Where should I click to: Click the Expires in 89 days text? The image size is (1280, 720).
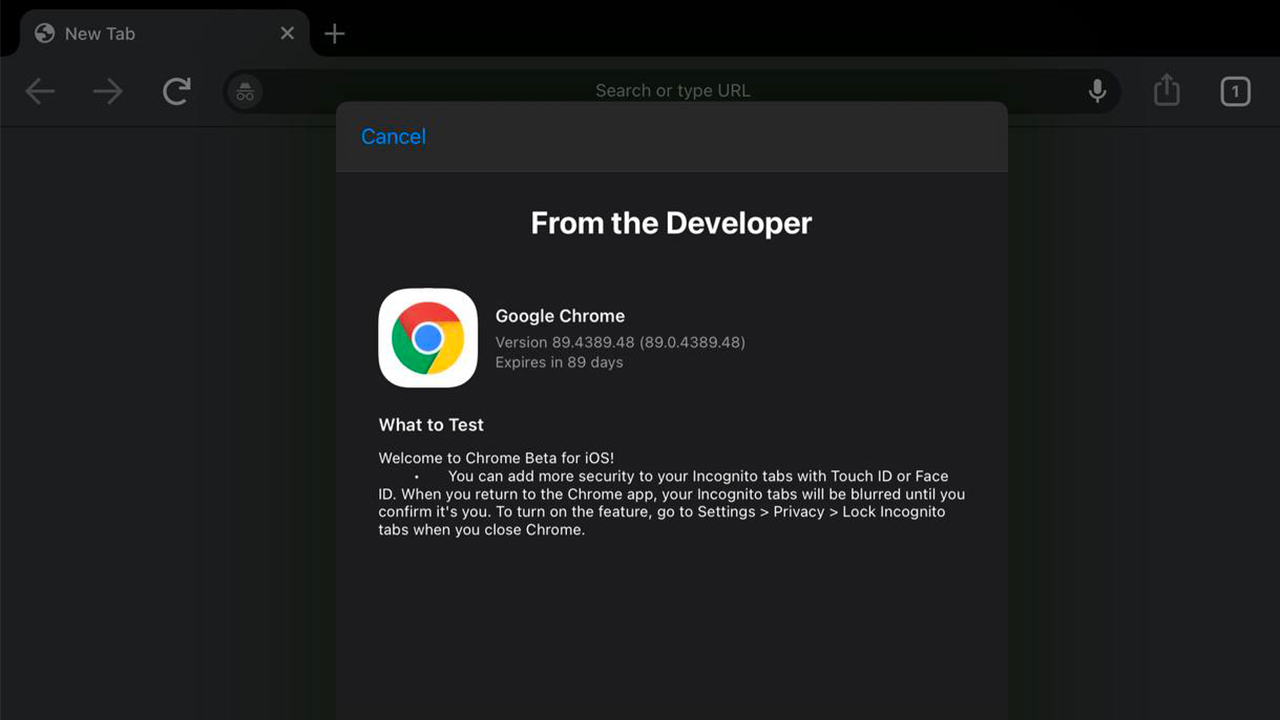(559, 362)
